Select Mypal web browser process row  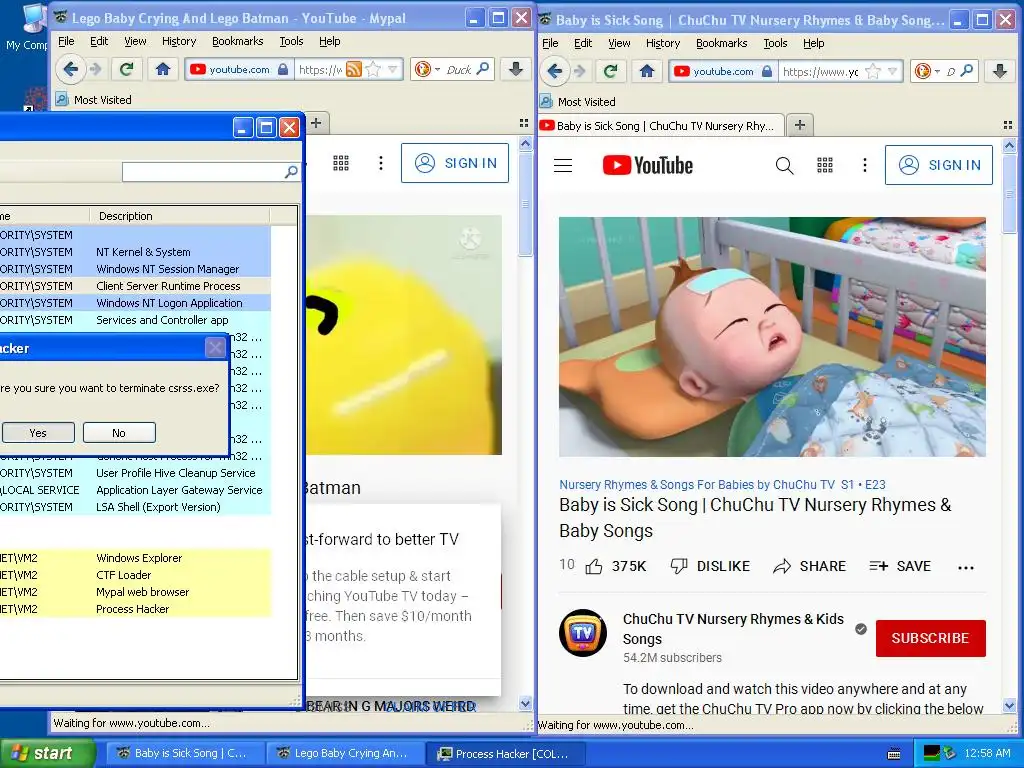click(135, 592)
